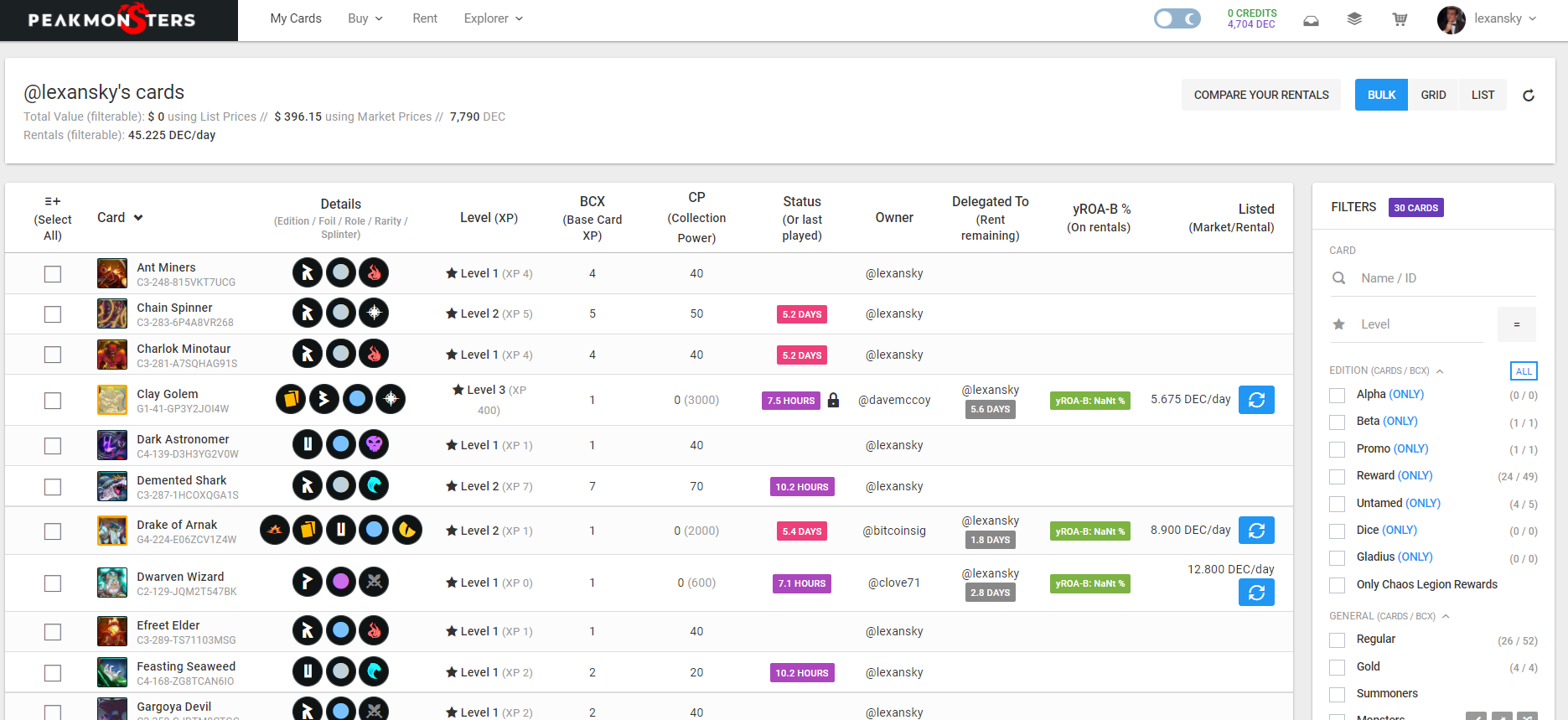Select the Dwarven Wizard row checkbox
1568x720 pixels.
tap(53, 583)
